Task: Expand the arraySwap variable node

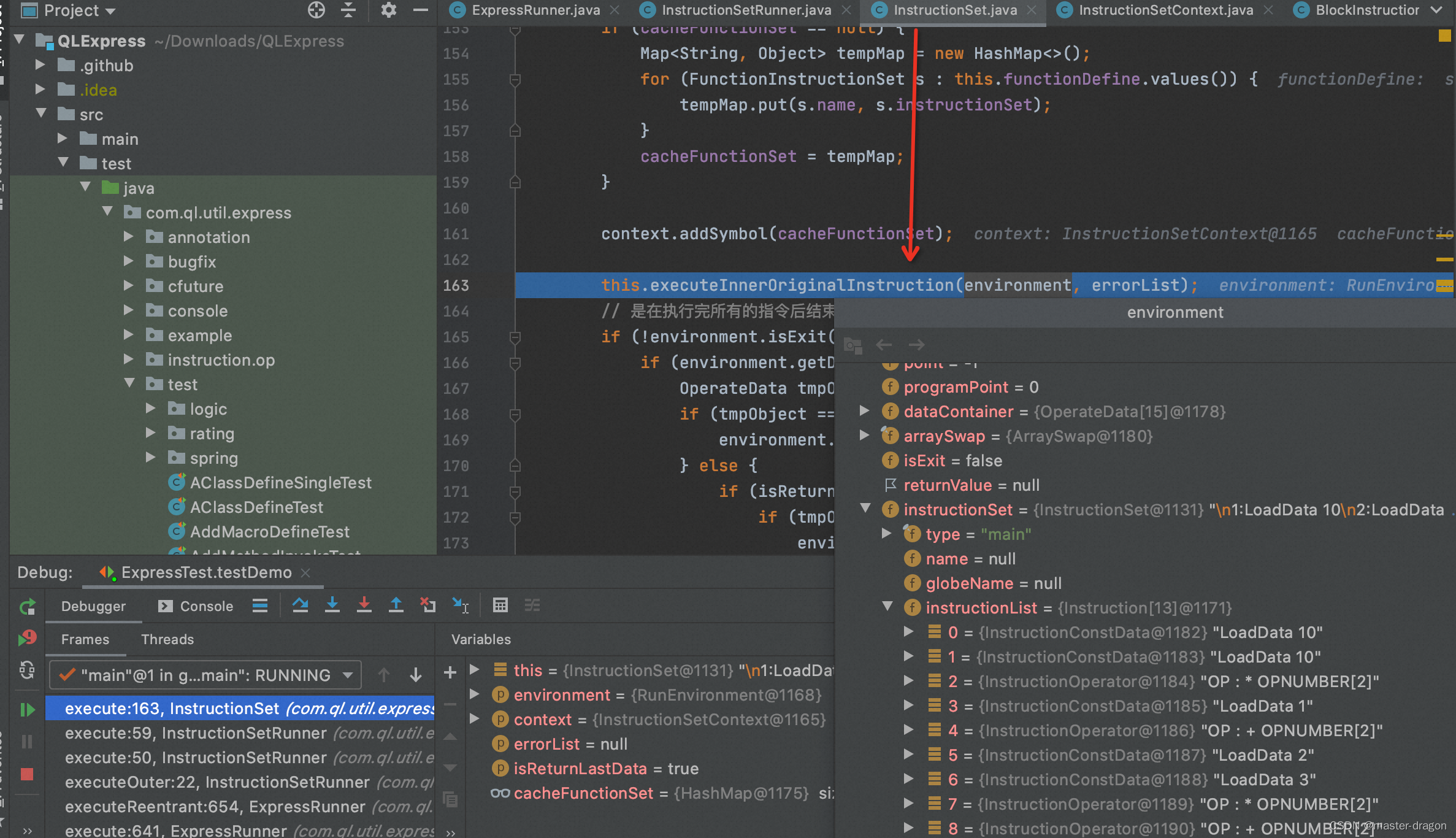Action: tap(870, 436)
